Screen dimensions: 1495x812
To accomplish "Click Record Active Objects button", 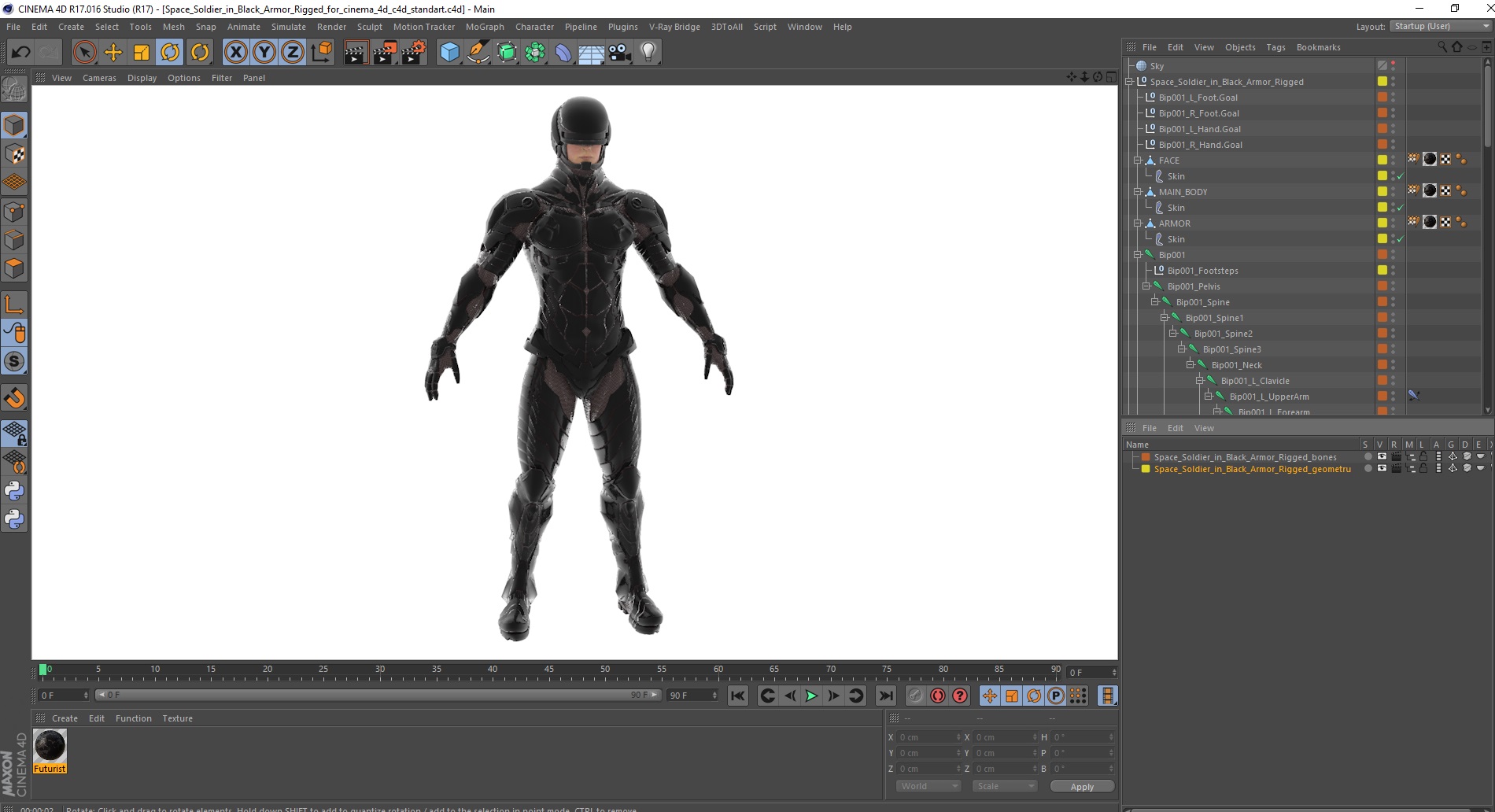I will click(x=915, y=696).
